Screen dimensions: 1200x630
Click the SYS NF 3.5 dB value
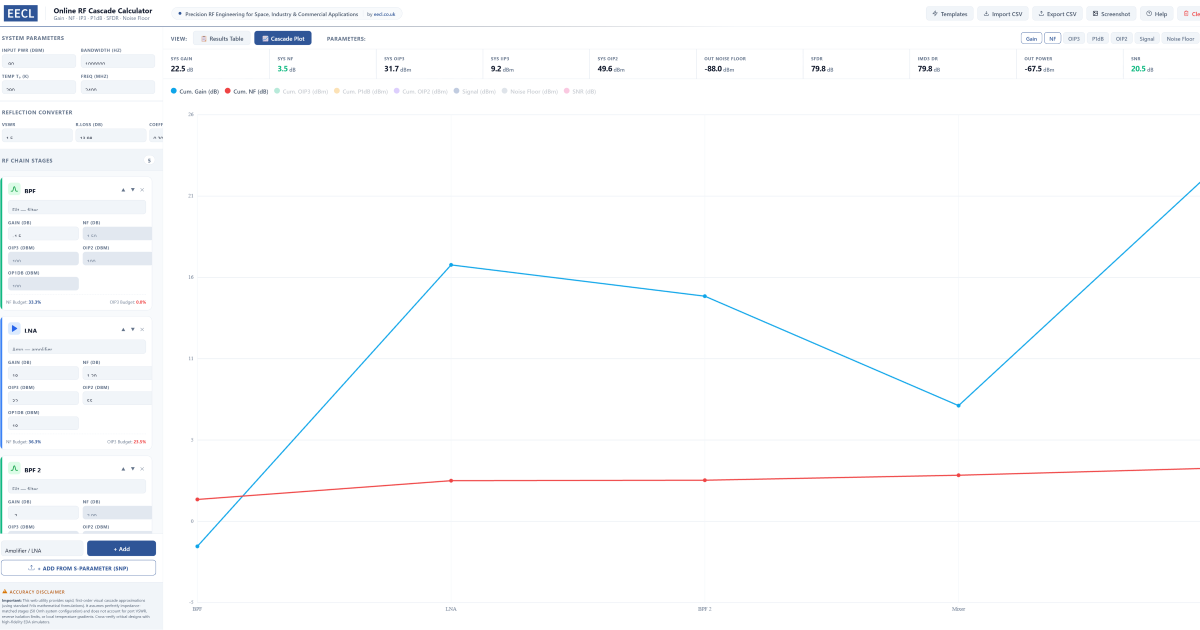(287, 69)
